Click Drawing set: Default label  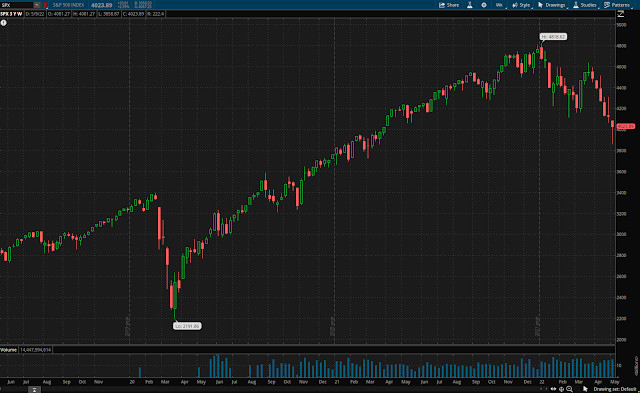point(615,389)
